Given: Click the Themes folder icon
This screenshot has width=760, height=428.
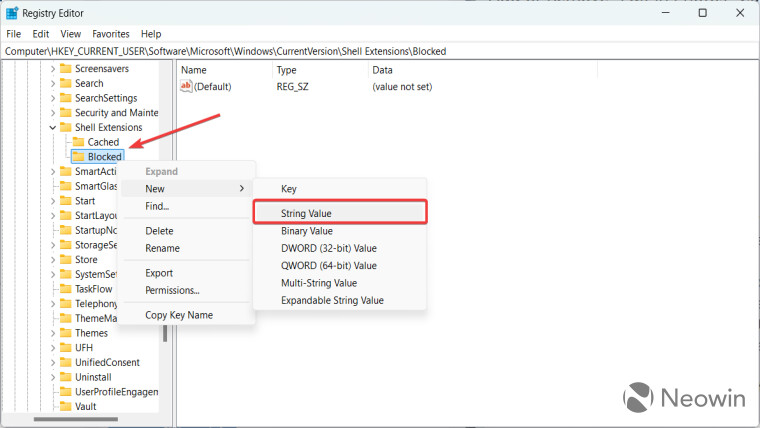Looking at the screenshot, I should point(65,333).
